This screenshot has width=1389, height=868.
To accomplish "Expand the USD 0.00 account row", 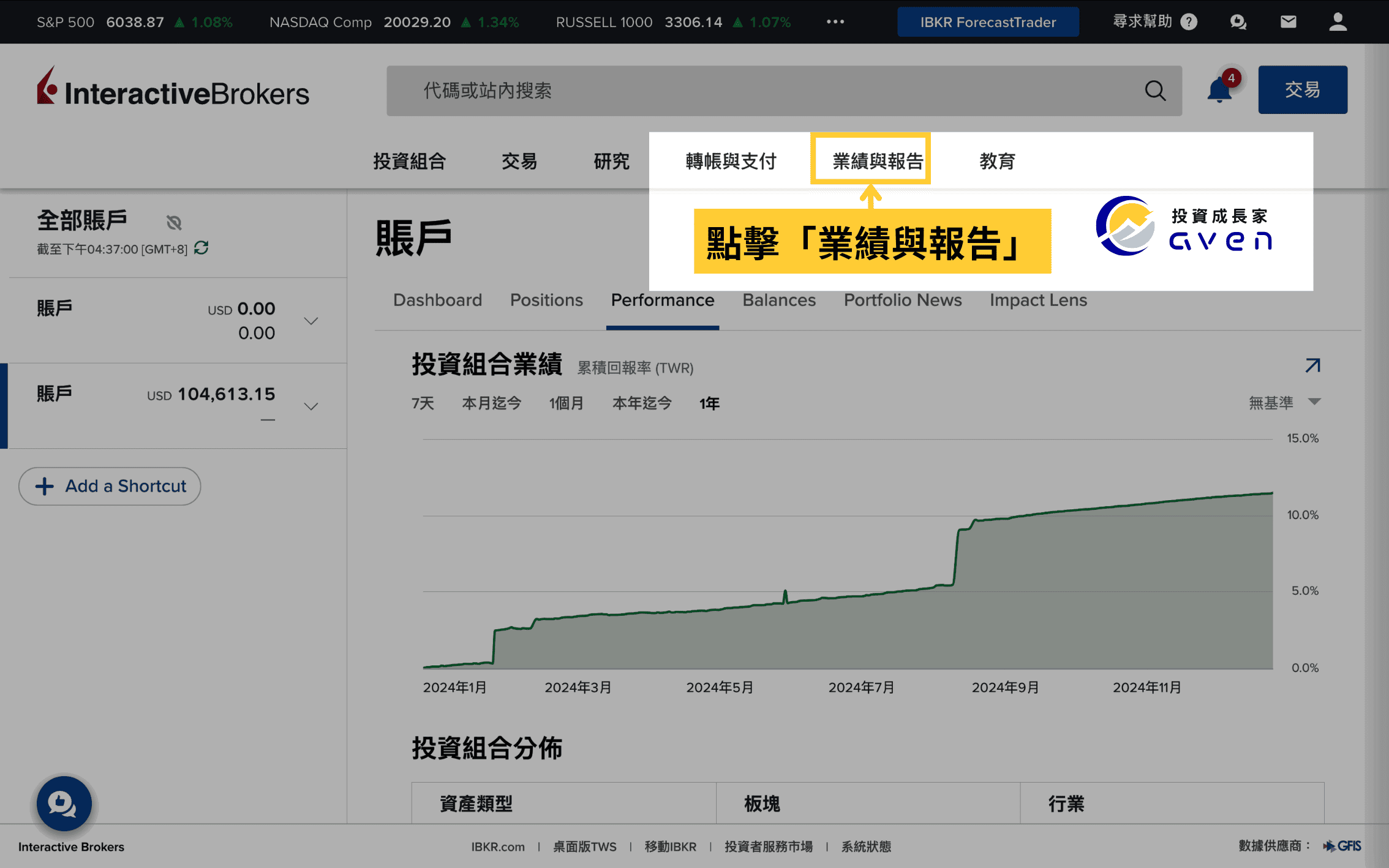I will click(x=311, y=321).
